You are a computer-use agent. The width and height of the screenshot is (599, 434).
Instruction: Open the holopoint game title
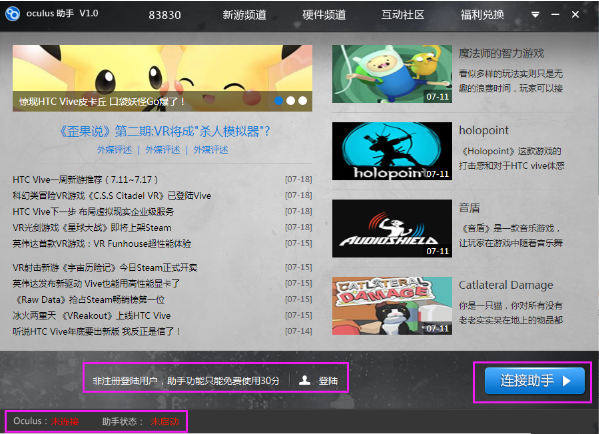(x=484, y=131)
